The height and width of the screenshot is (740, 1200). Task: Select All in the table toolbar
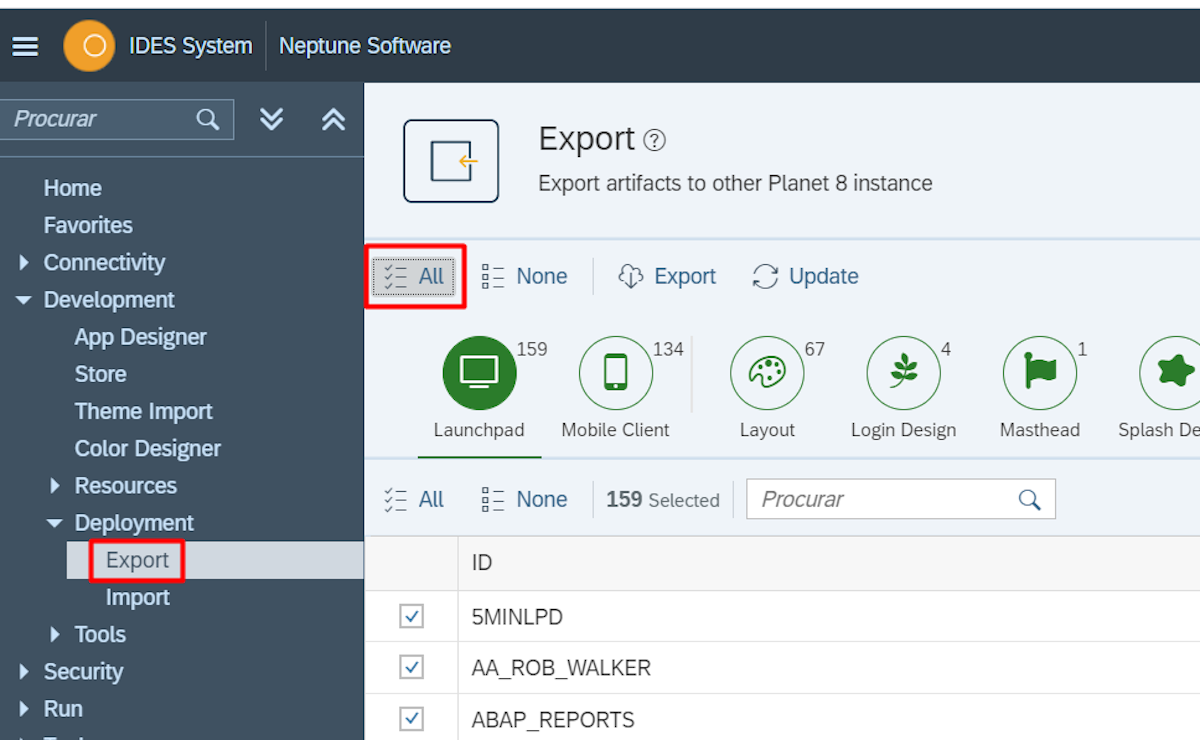pos(414,499)
